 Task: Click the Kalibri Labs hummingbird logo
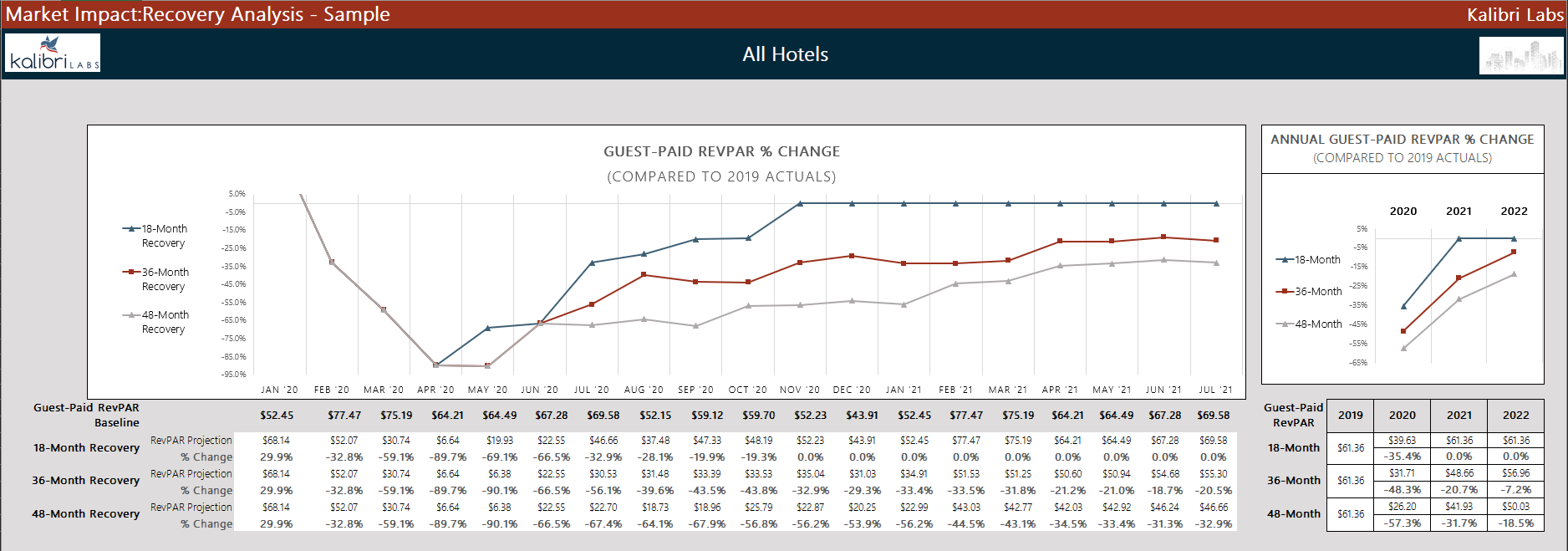coord(53,53)
